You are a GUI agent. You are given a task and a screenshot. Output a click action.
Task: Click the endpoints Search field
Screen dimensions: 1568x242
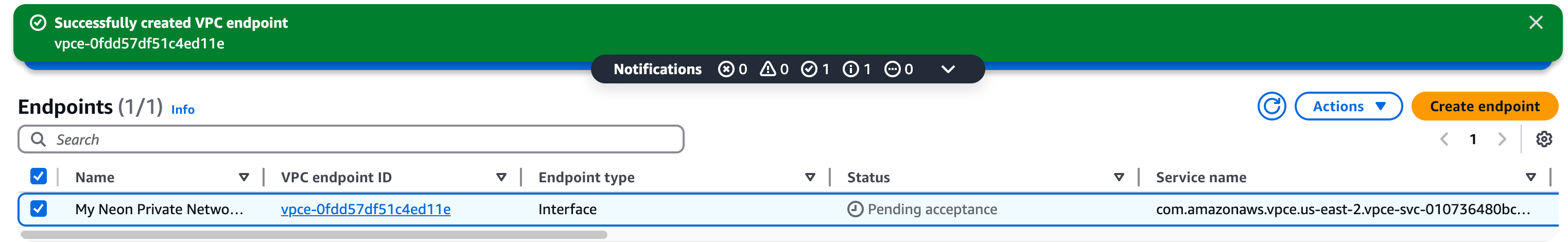click(x=351, y=140)
